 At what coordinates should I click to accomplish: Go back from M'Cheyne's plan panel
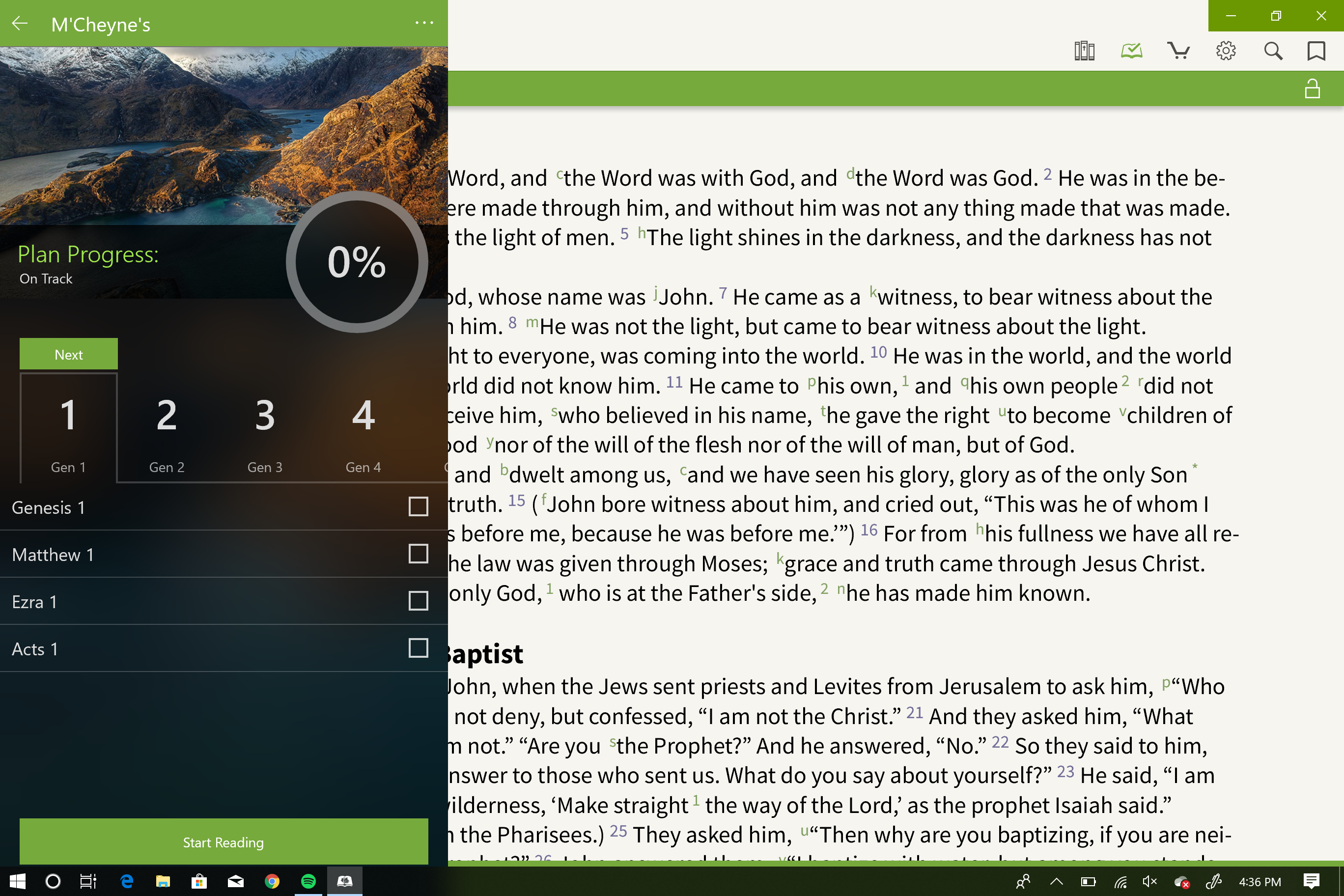pyautogui.click(x=20, y=24)
